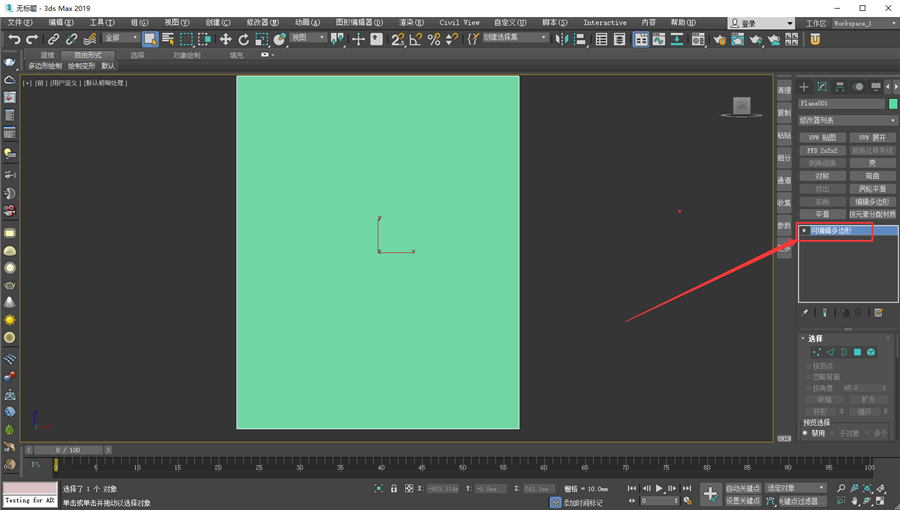
Task: Open the 帮助(H) menu
Action: (683, 22)
